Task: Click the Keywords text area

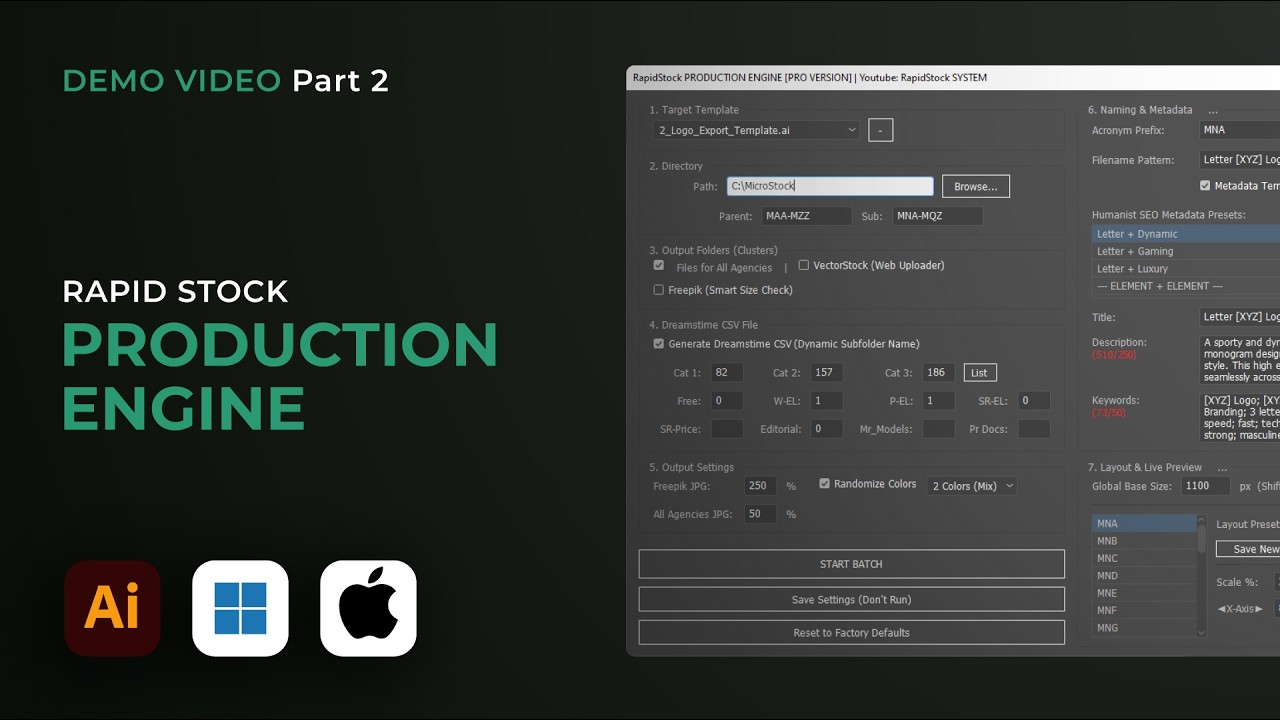Action: point(1240,418)
